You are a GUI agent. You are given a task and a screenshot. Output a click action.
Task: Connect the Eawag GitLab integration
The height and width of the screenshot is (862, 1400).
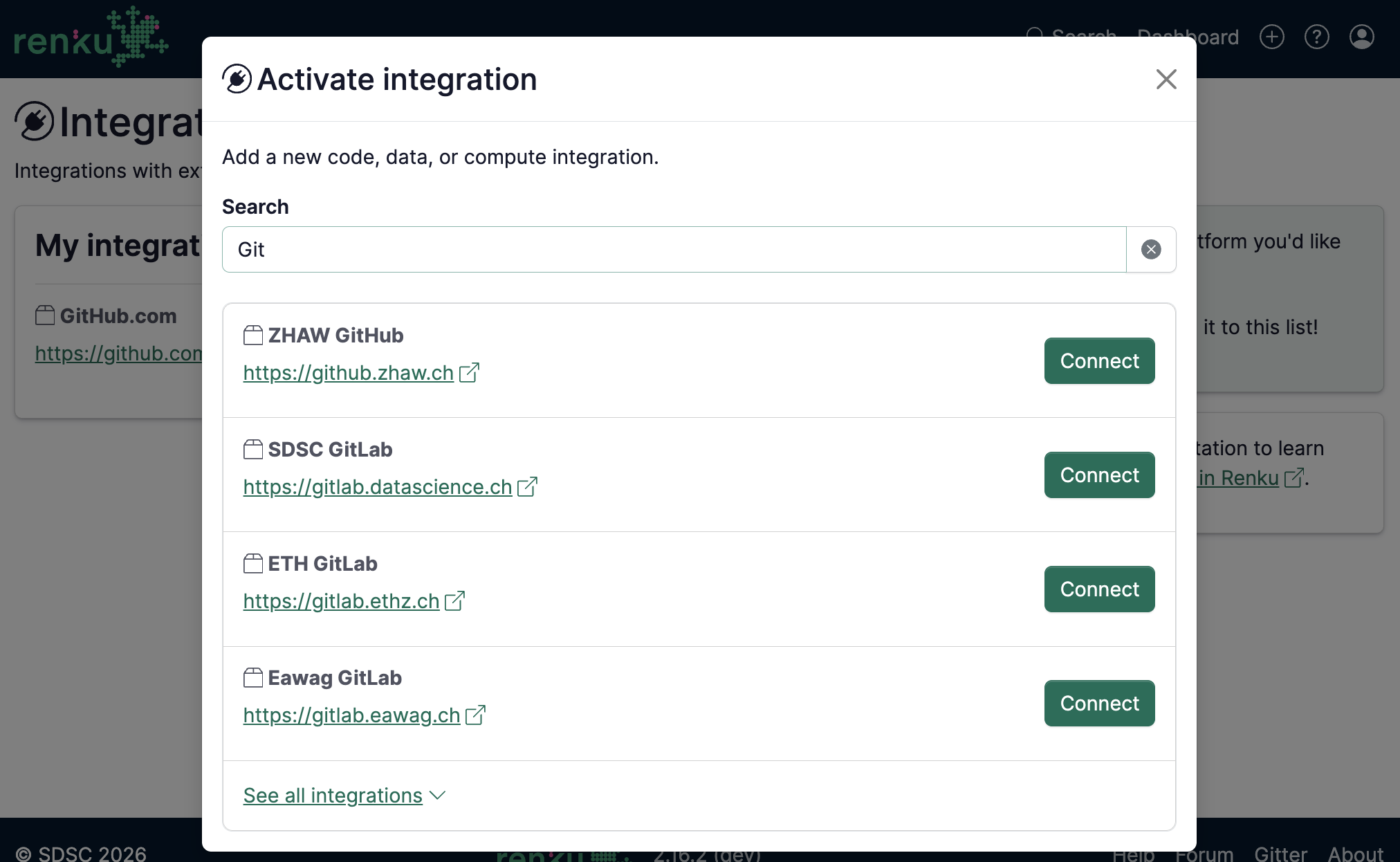(x=1099, y=704)
